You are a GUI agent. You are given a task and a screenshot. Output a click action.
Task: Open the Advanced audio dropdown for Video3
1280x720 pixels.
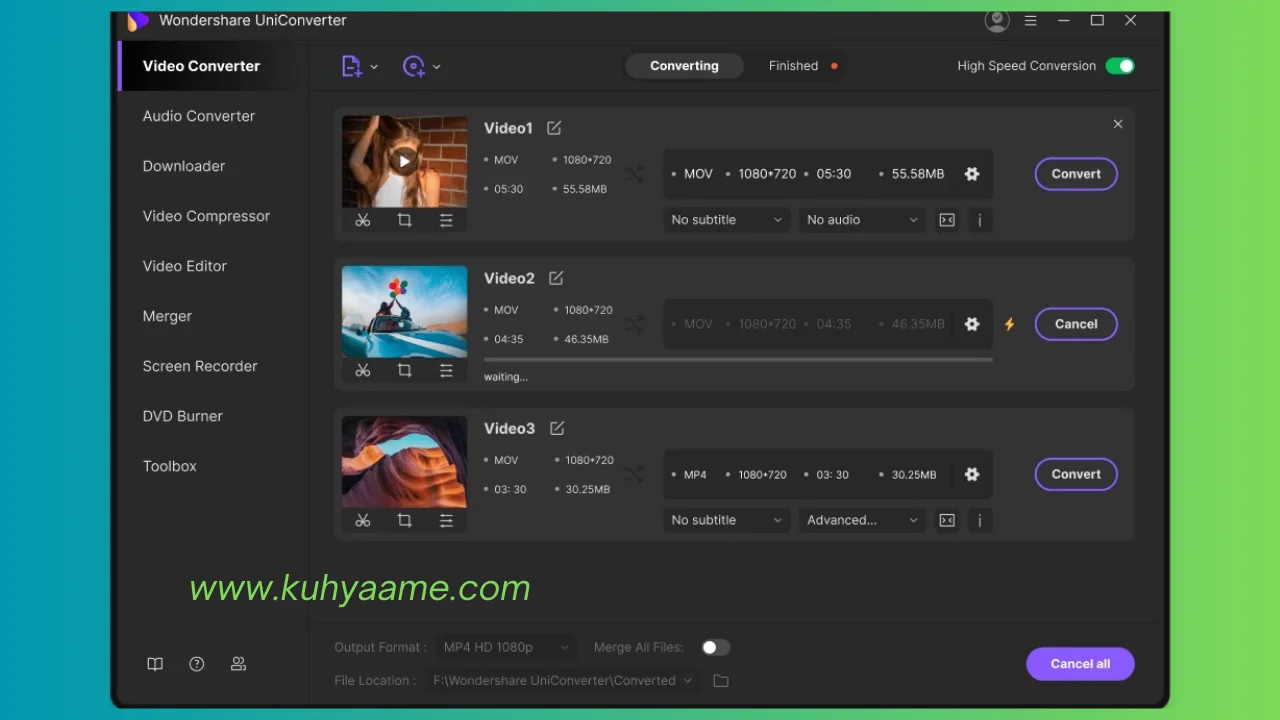862,520
